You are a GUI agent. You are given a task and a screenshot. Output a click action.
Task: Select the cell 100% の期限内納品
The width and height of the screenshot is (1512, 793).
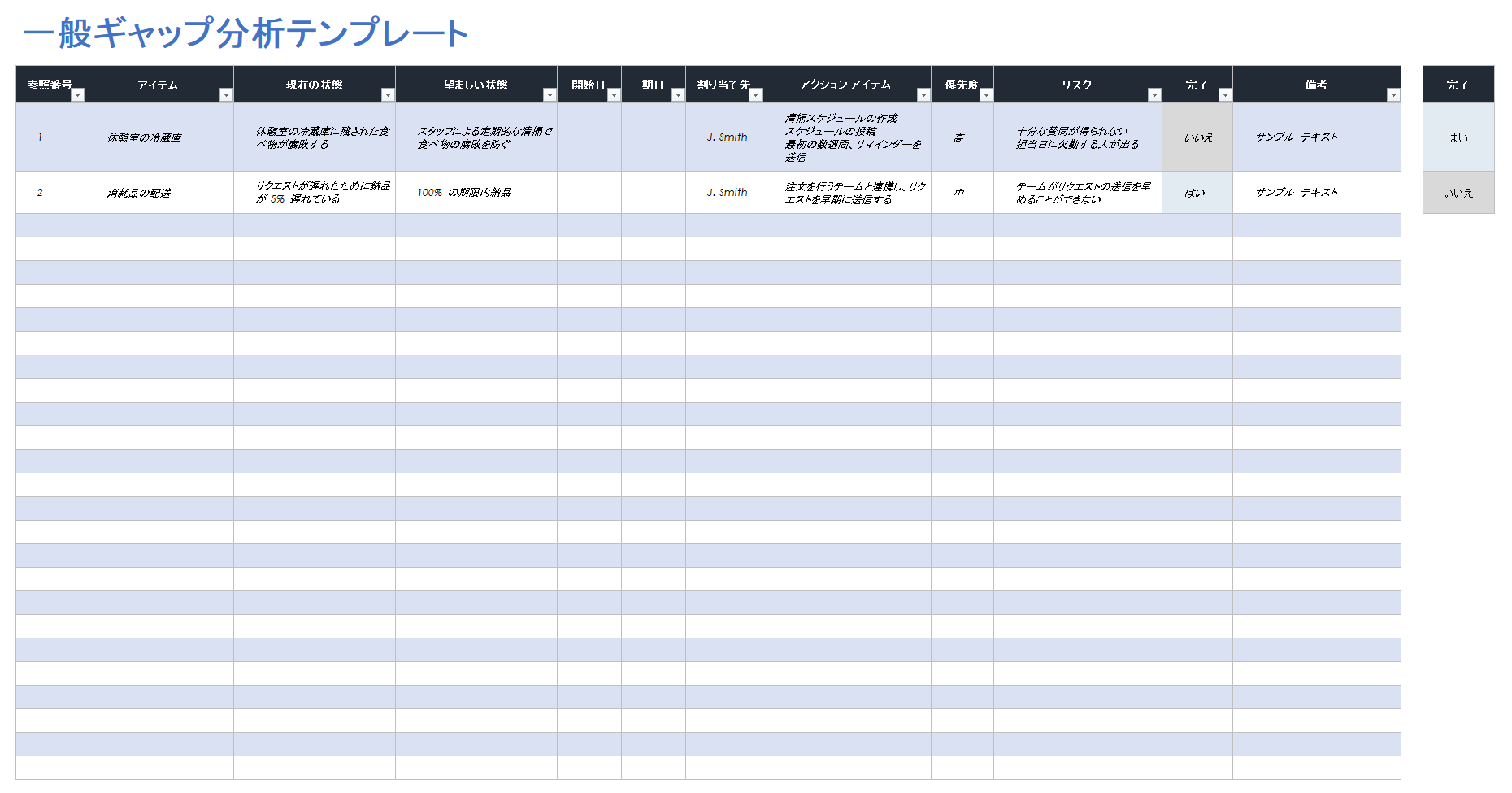476,193
